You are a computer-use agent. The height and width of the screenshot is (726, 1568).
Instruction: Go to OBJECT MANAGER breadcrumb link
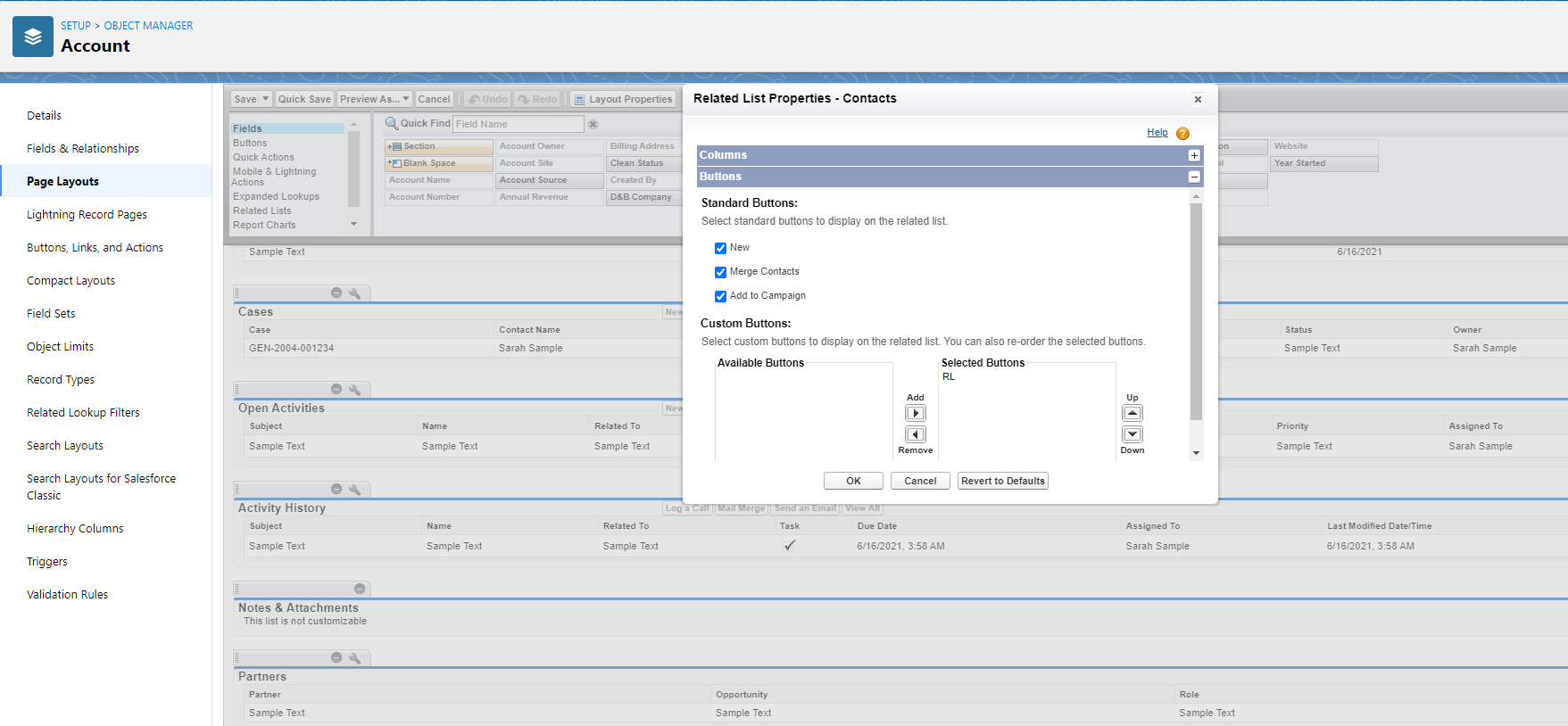[148, 26]
